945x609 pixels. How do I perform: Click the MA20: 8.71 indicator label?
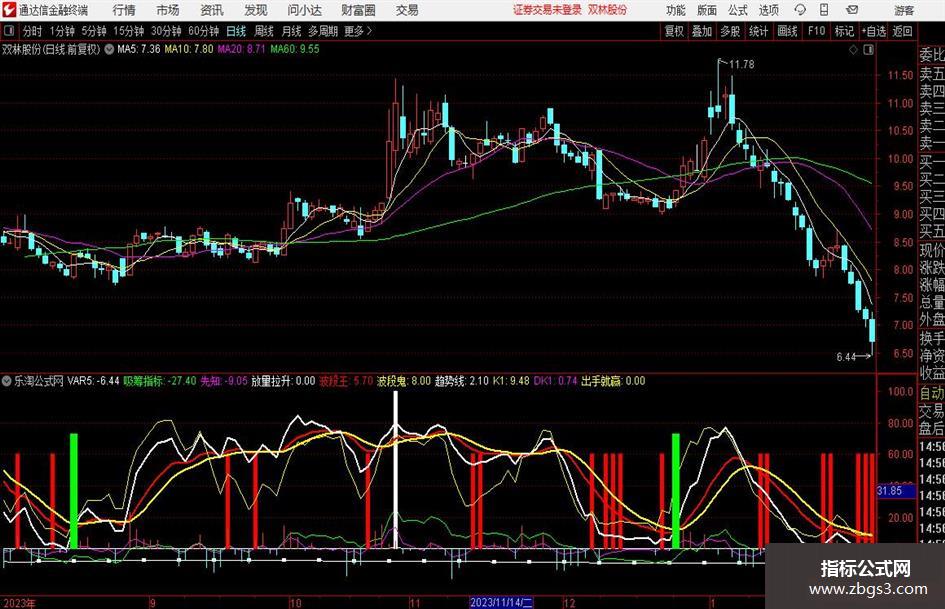tap(241, 49)
